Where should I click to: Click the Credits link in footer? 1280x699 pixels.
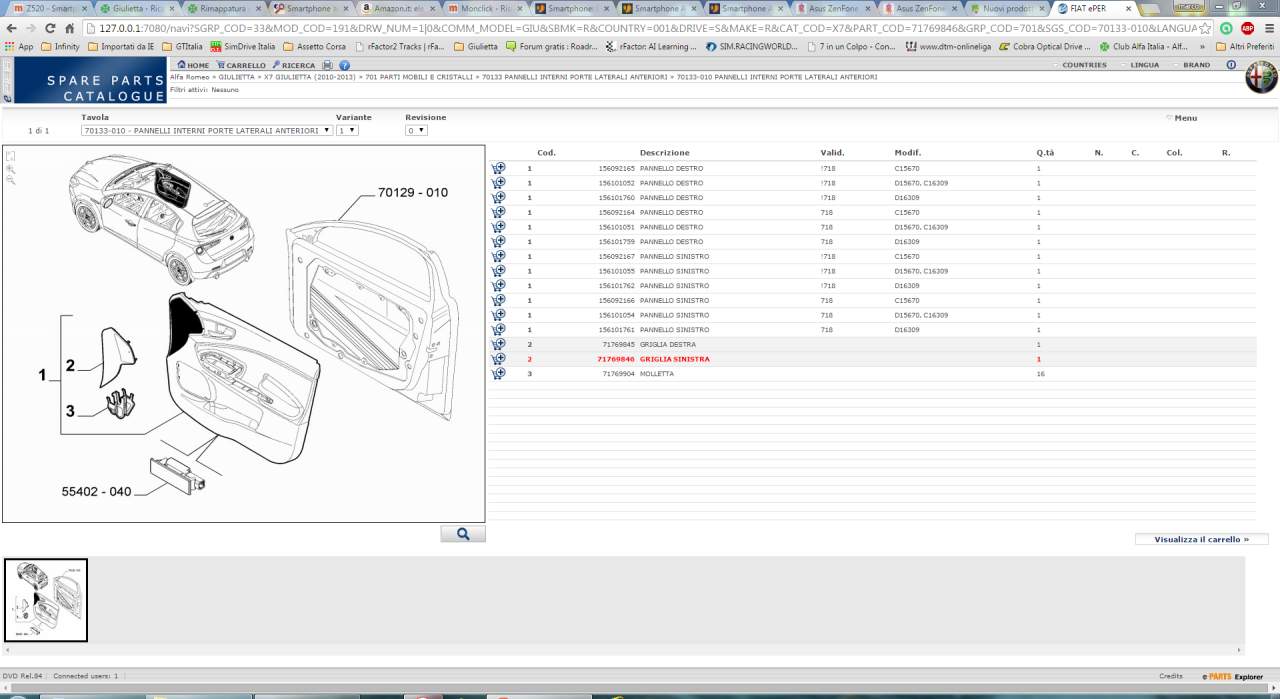(1171, 676)
